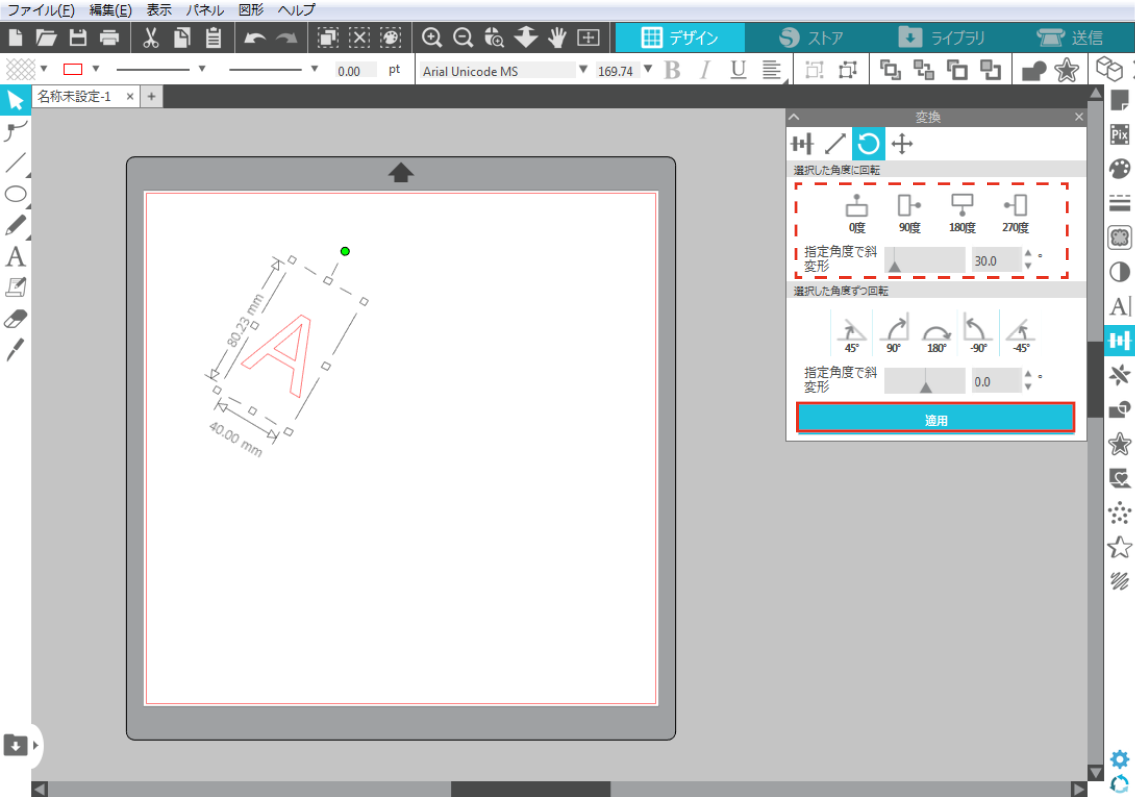Open the Fill color palette panel
The height and width of the screenshot is (797, 1135).
(1120, 168)
